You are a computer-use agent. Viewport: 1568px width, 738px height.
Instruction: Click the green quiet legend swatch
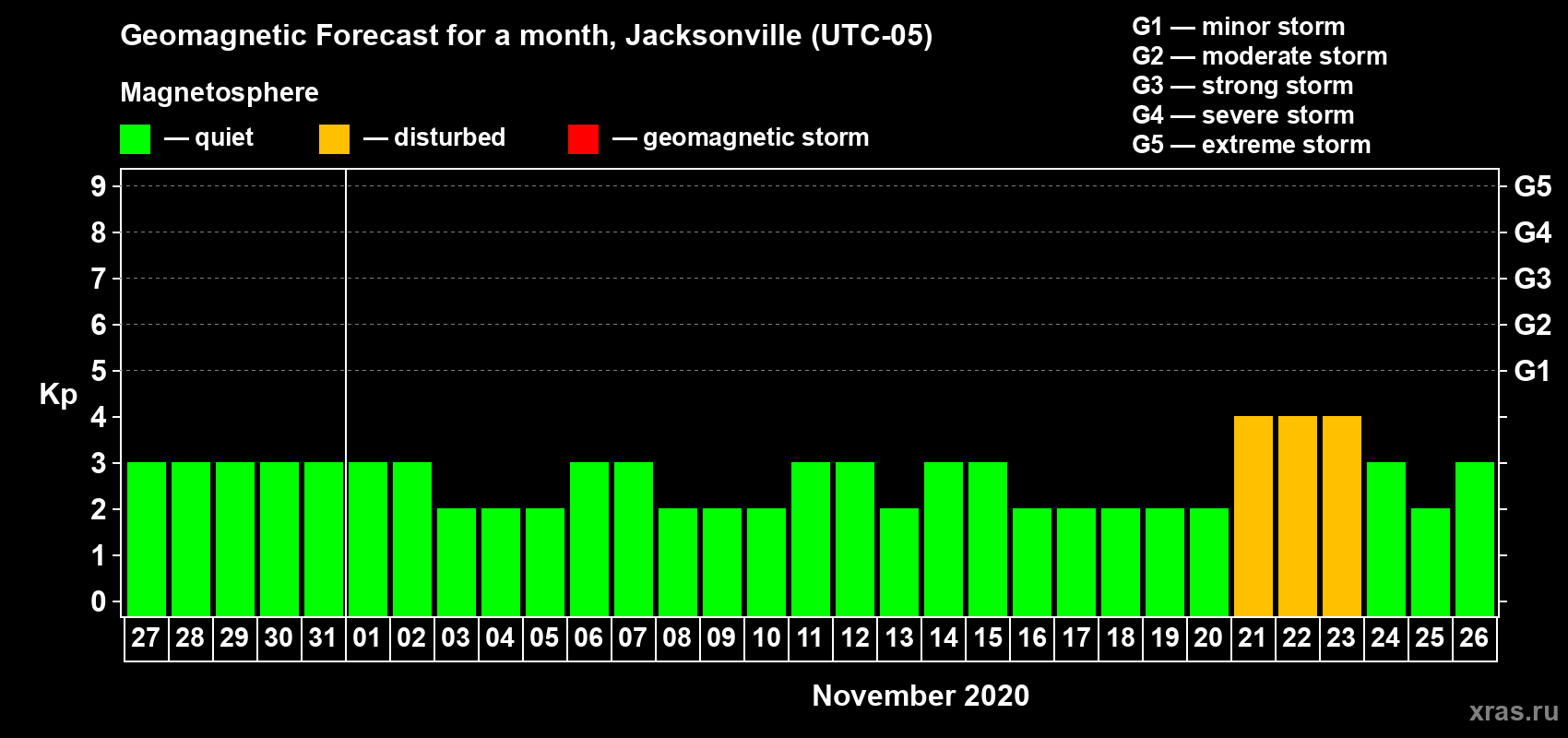point(135,139)
